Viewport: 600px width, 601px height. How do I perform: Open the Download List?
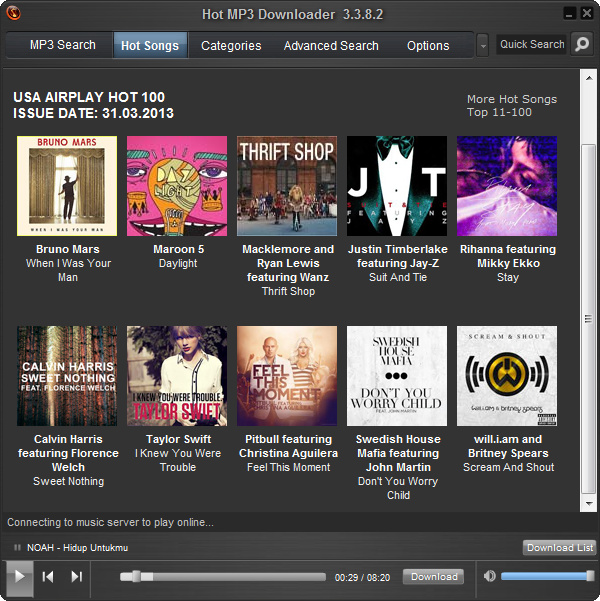[x=560, y=547]
